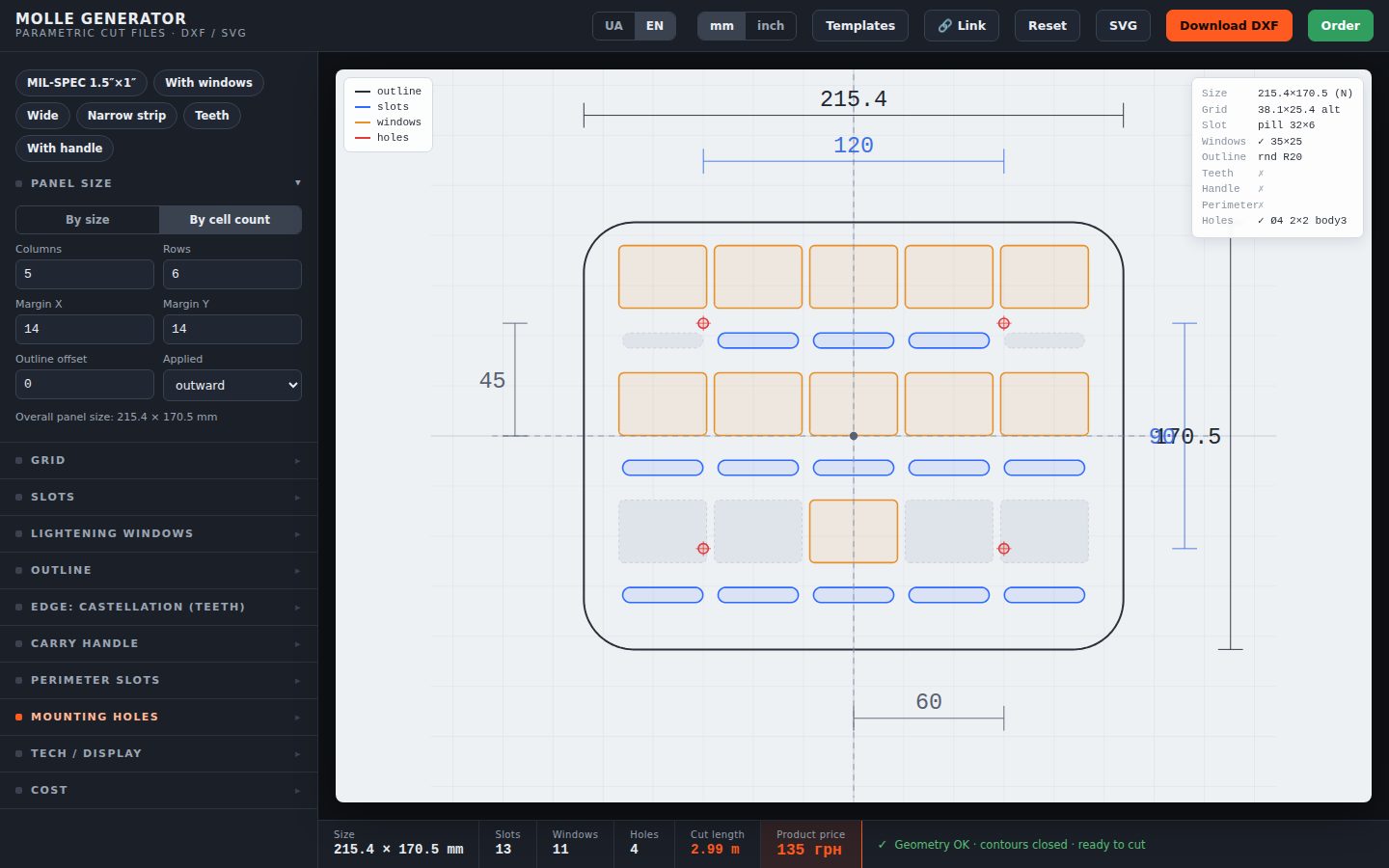This screenshot has width=1389, height=868.
Task: Expand the OUTLINE section
Action: coord(158,570)
